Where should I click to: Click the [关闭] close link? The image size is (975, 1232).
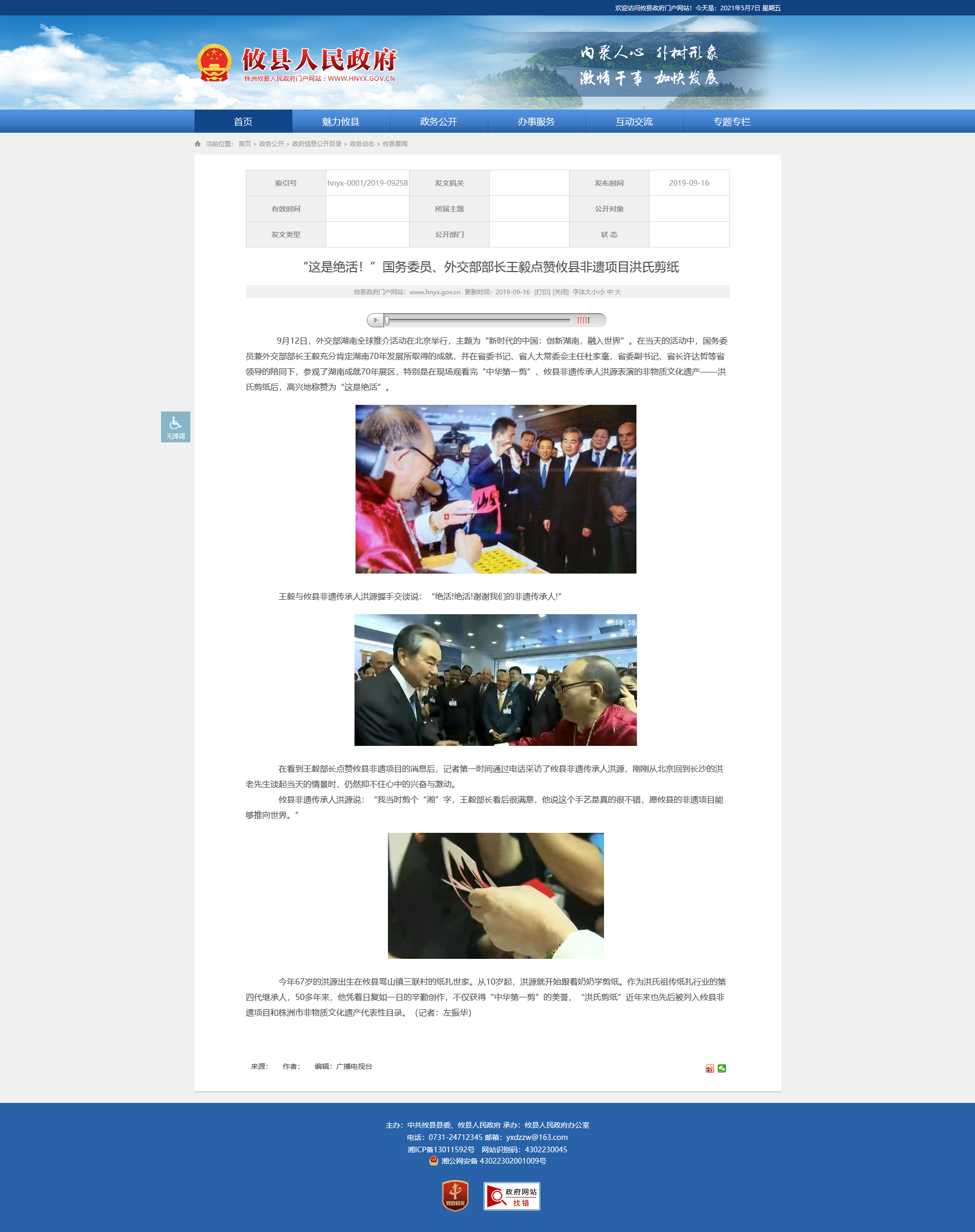coord(561,292)
